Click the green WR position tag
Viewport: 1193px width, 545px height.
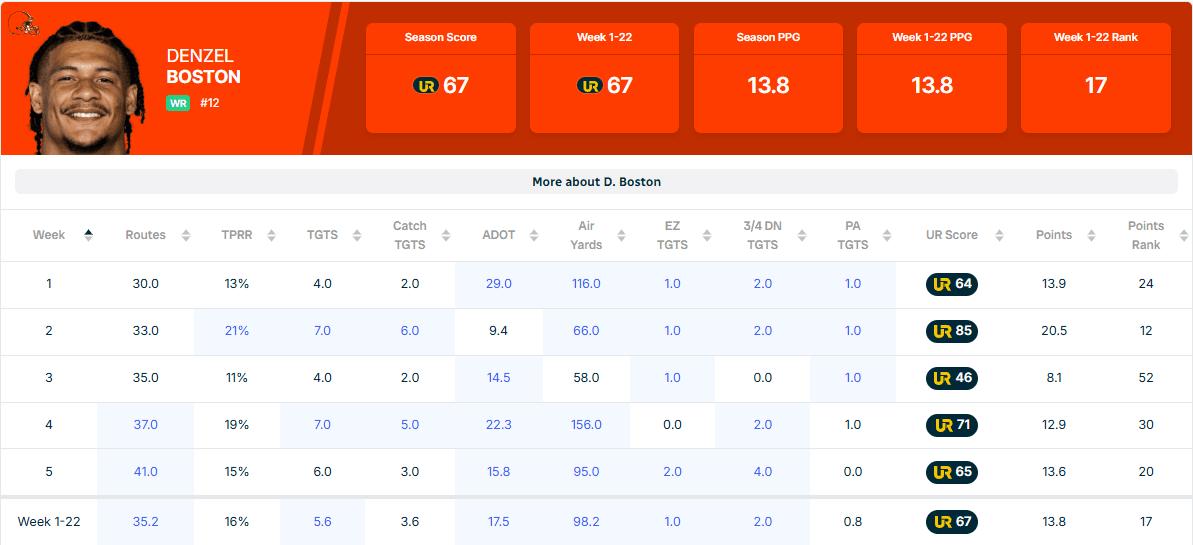pos(178,103)
